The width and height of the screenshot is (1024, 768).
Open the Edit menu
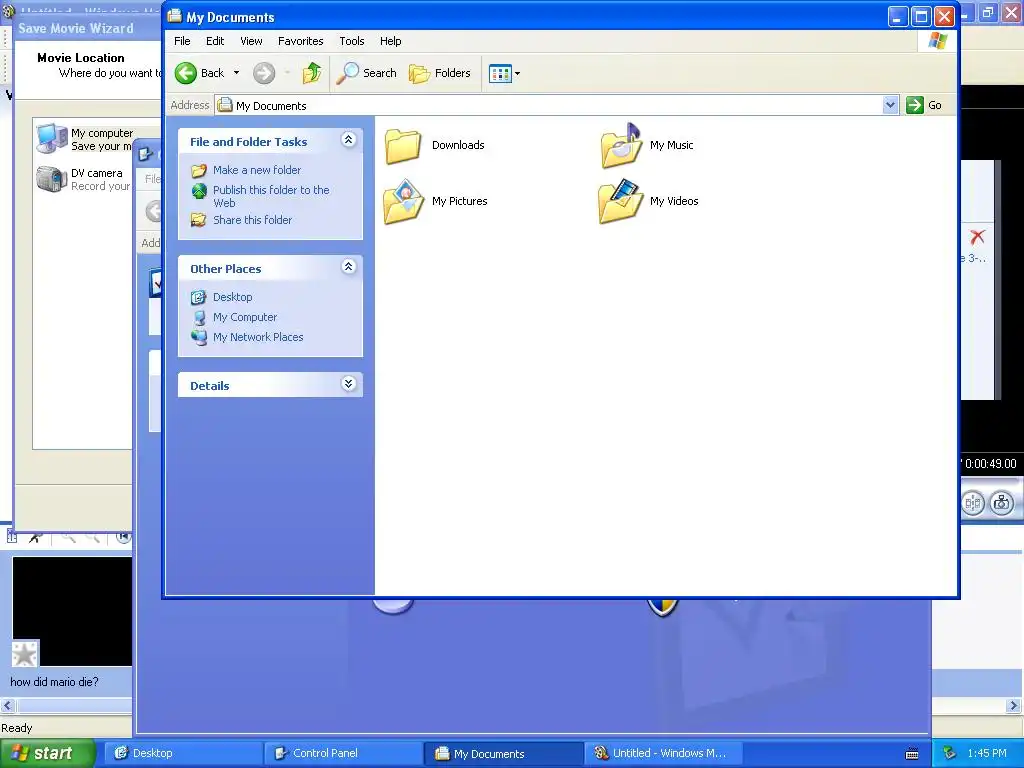215,41
